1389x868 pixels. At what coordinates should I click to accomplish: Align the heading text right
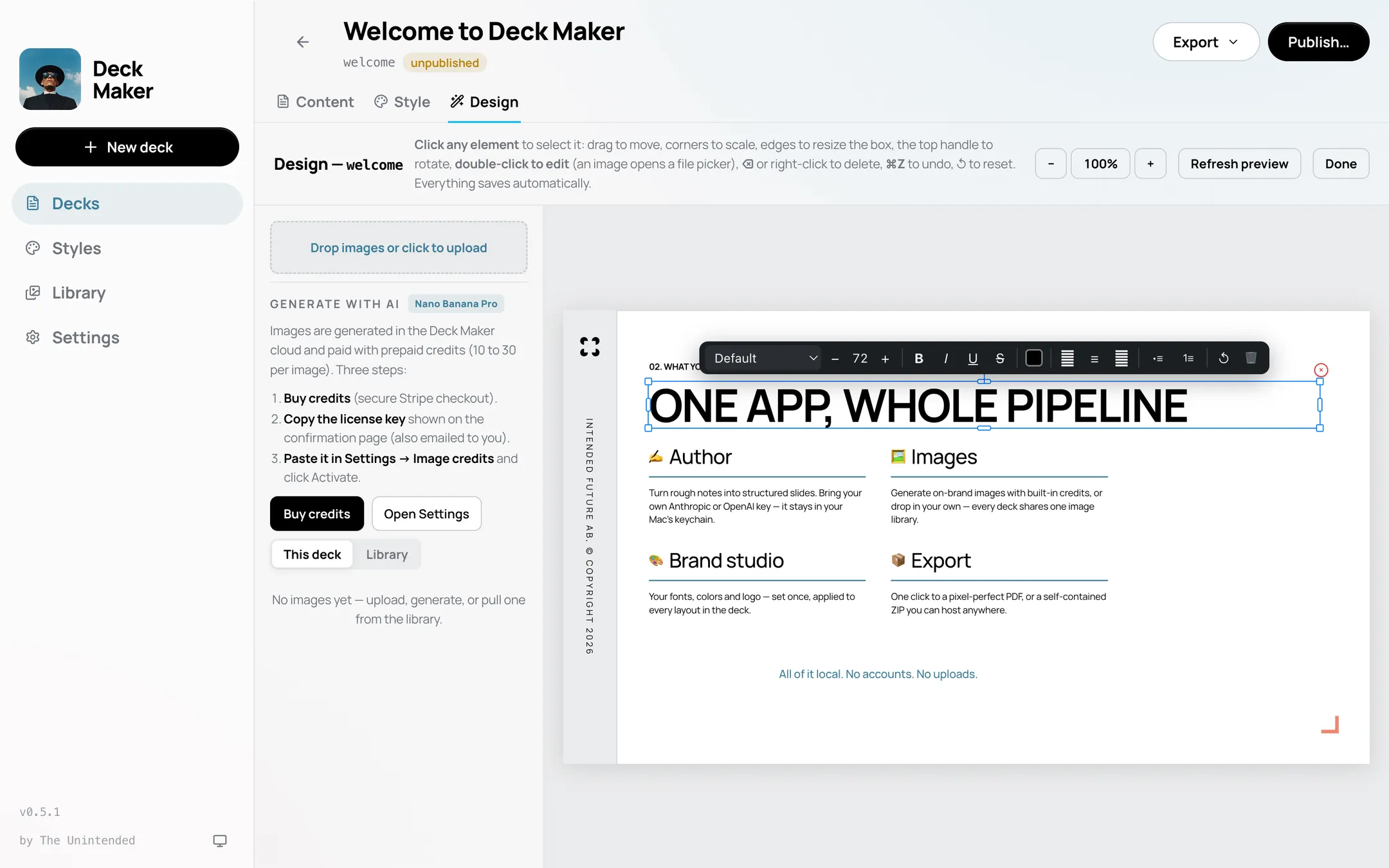(x=1121, y=358)
